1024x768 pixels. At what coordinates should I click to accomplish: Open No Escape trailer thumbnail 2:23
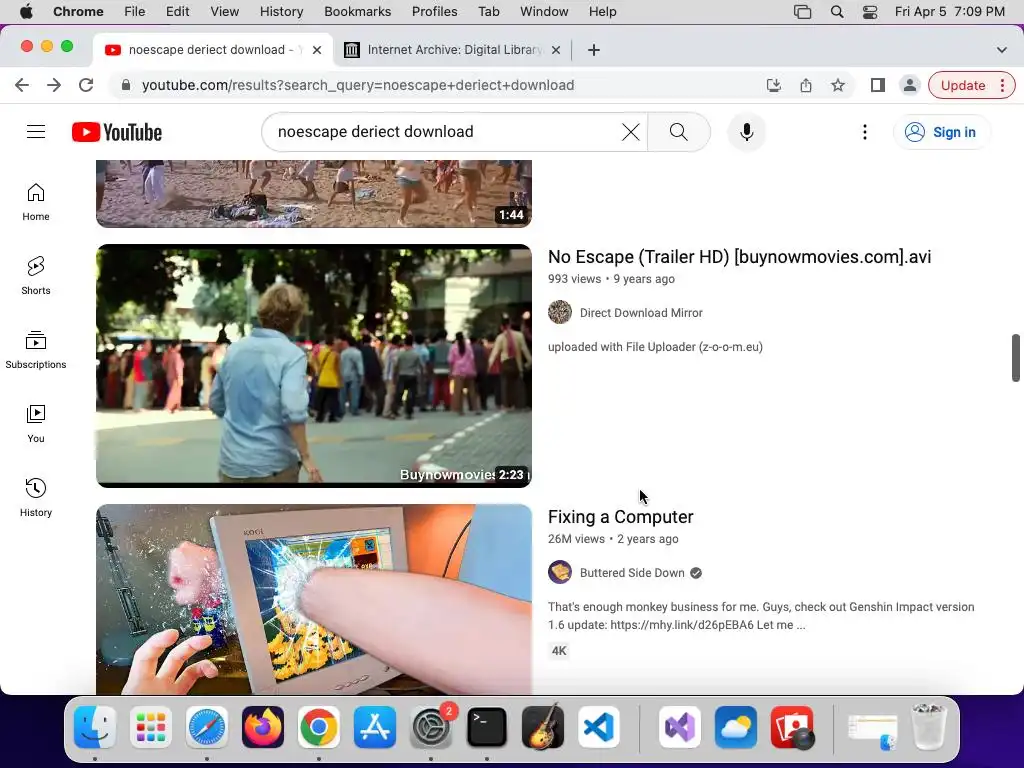pos(314,366)
